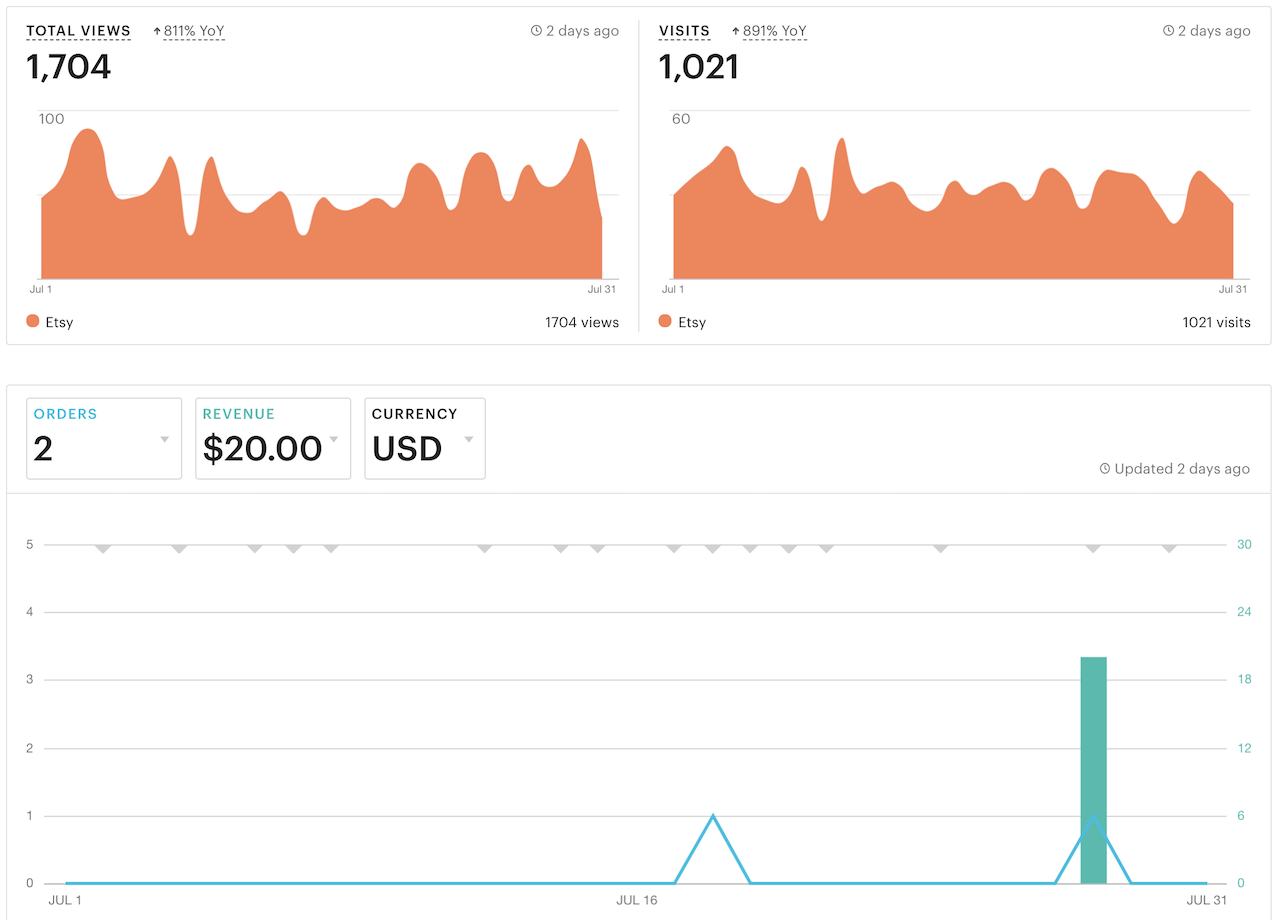This screenshot has height=920, width=1280.
Task: Click the up arrow beside 891% YoY
Action: pyautogui.click(x=736, y=31)
